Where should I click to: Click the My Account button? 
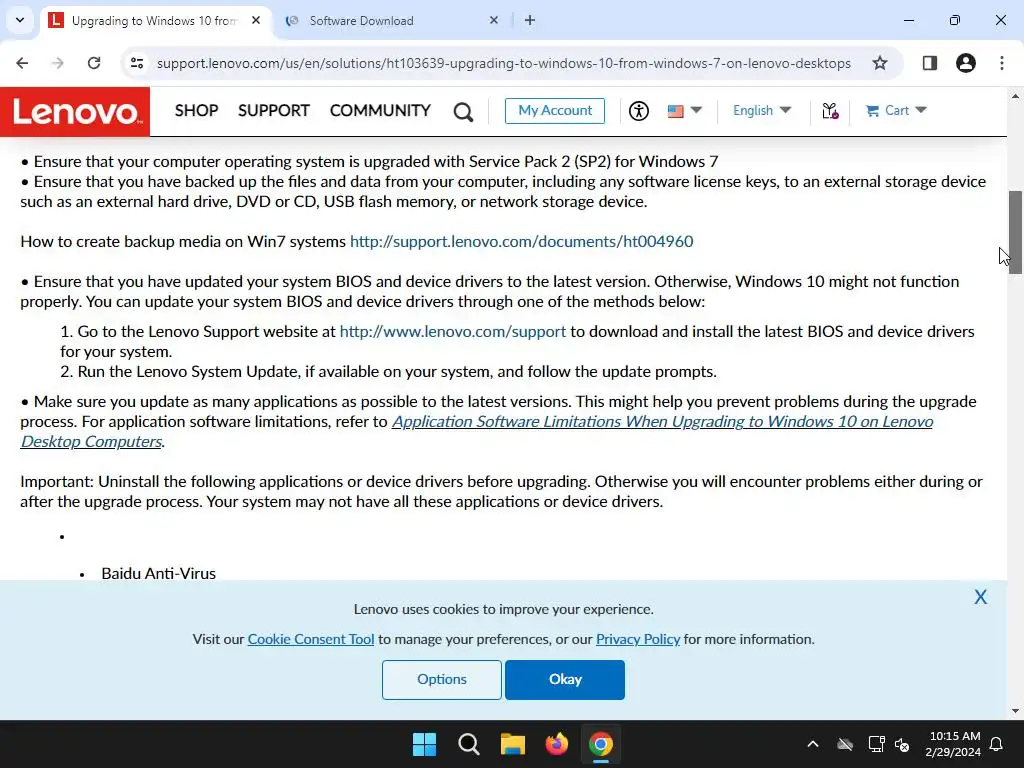554,110
